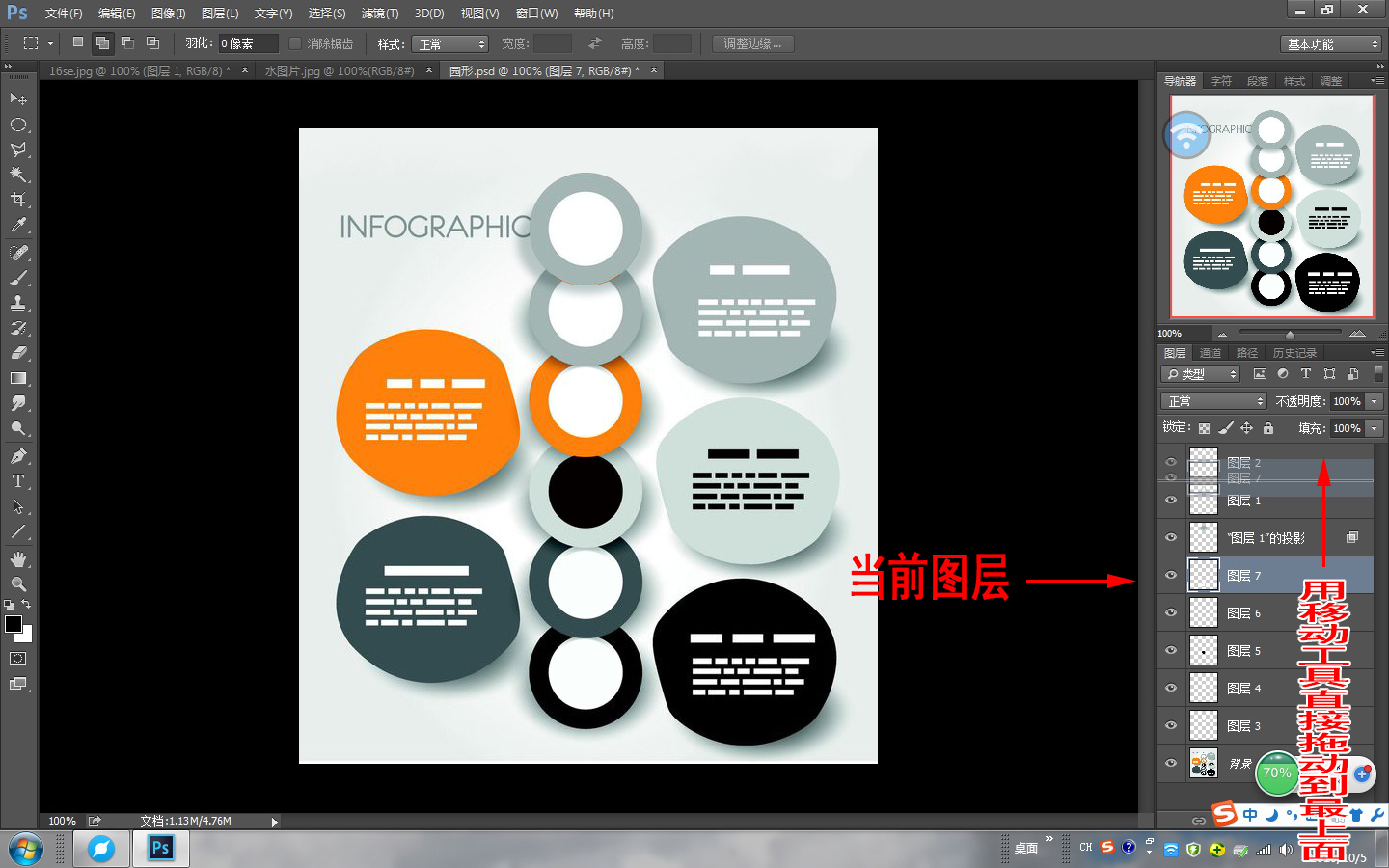The image size is (1389, 868).
Task: Open the layer filter 类型 dropdown
Action: click(1200, 374)
